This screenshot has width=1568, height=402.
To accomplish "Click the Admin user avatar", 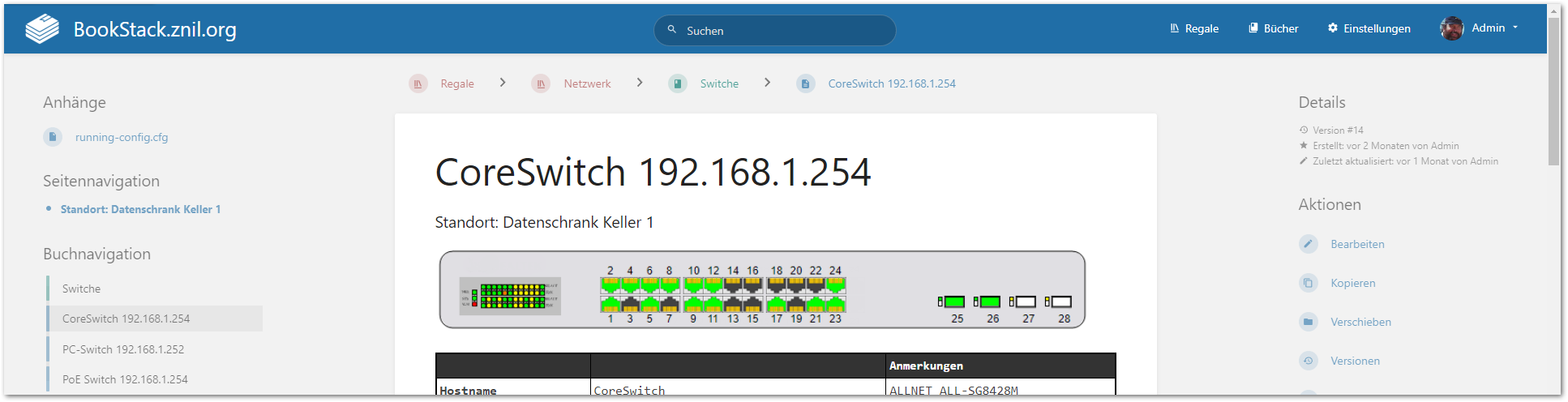I will pyautogui.click(x=1451, y=28).
